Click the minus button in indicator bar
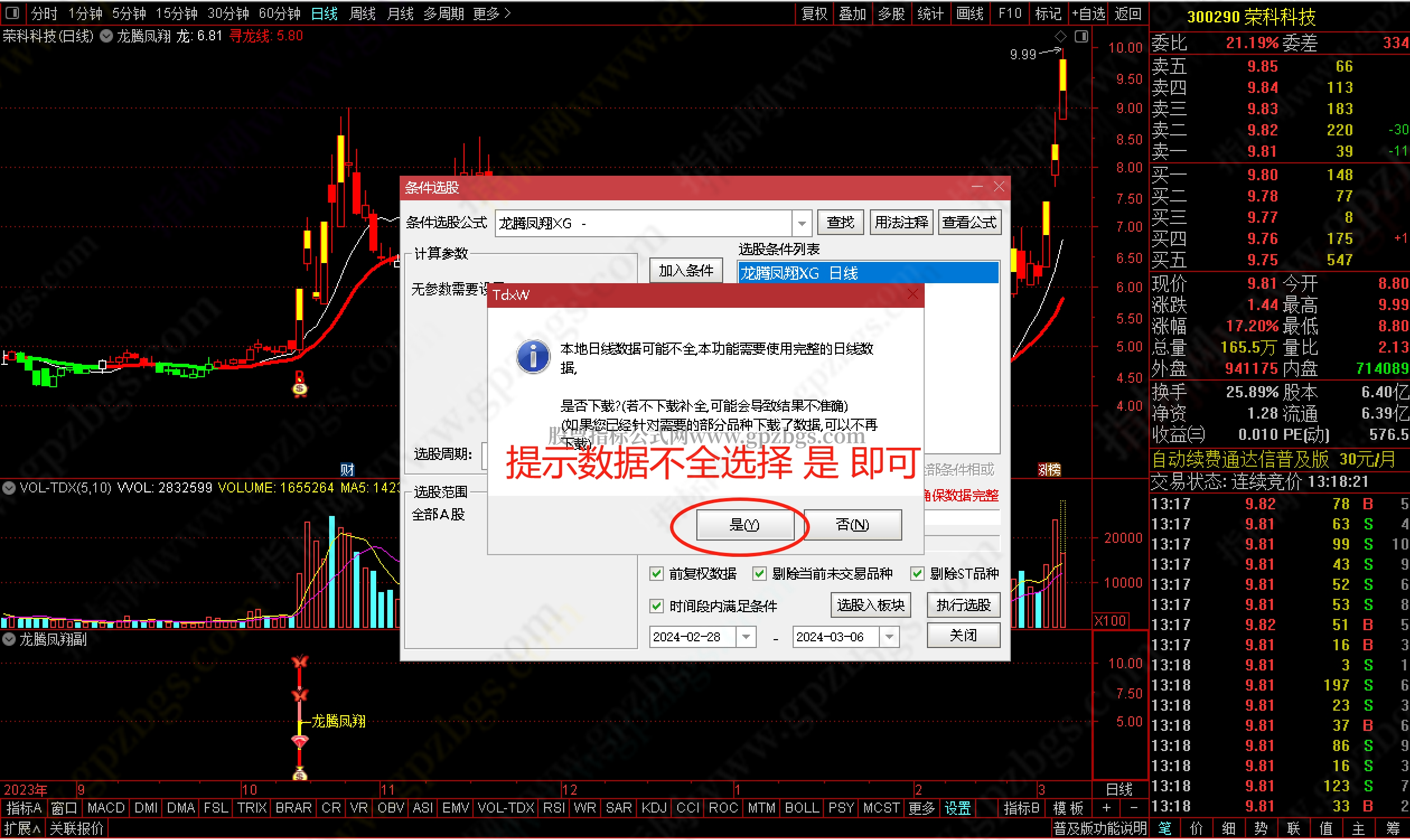 pyautogui.click(x=1133, y=808)
